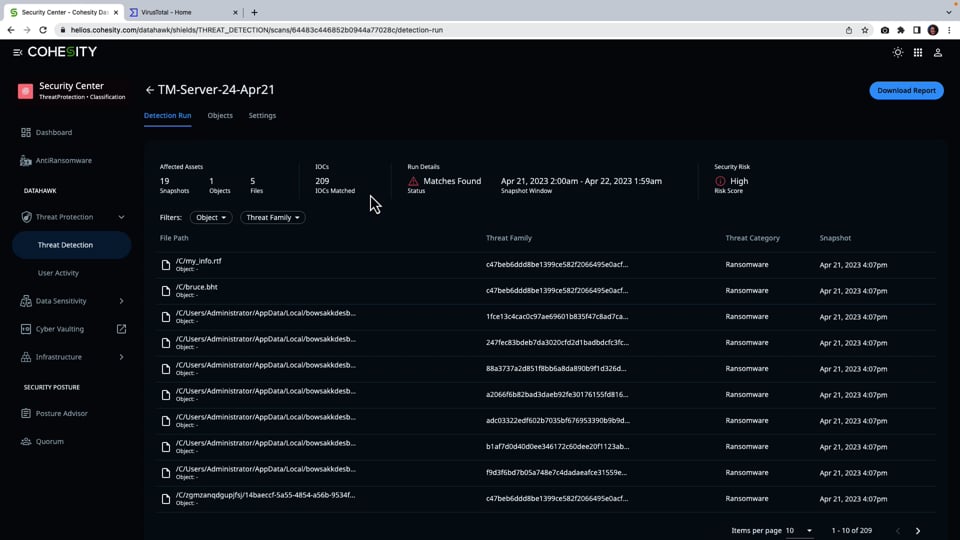Open Cyber Vaulting external link icon
Viewport: 960px width, 540px height.
[121, 329]
